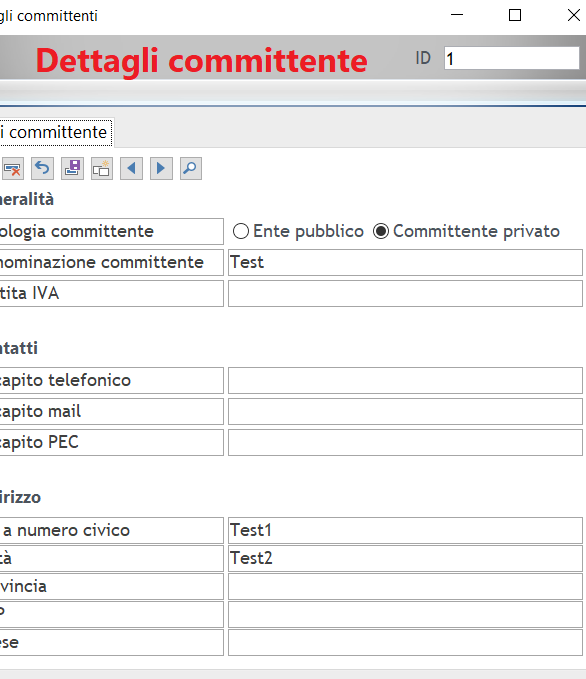The image size is (586, 679).
Task: Click the empty provincia input field
Action: [x=405, y=587]
